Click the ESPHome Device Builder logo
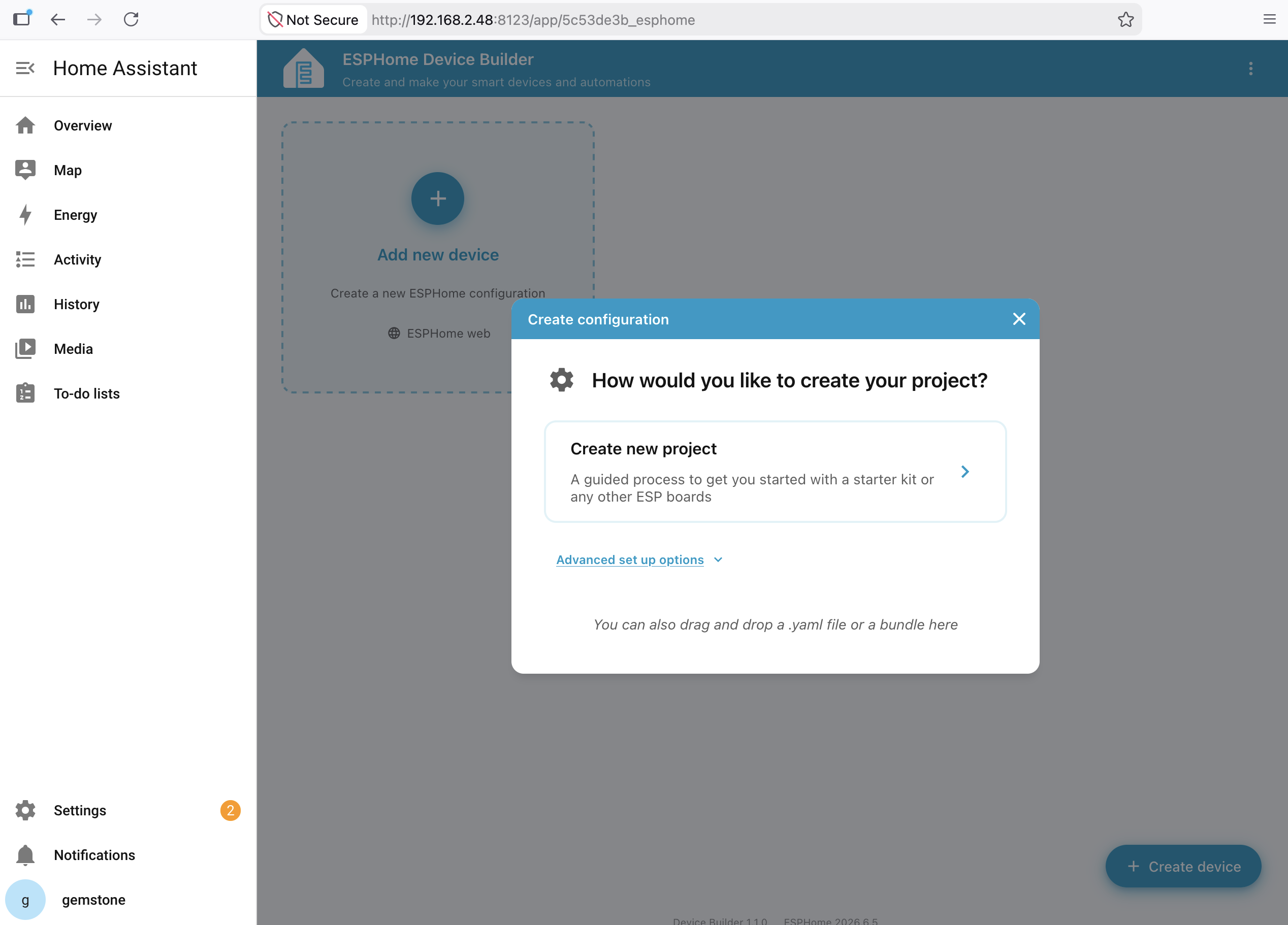1288x925 pixels. pos(304,68)
